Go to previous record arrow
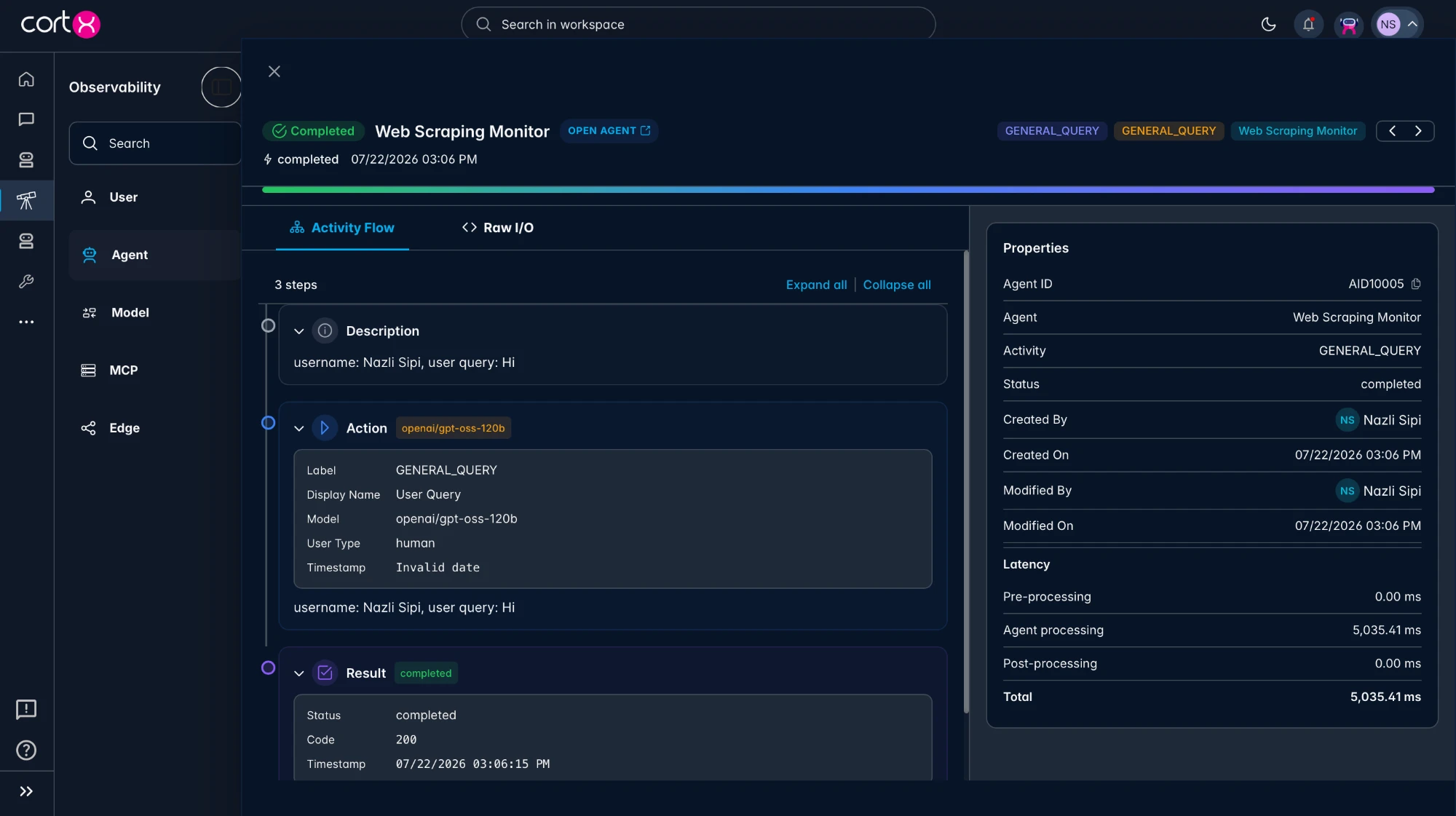This screenshot has height=816, width=1456. (x=1392, y=131)
